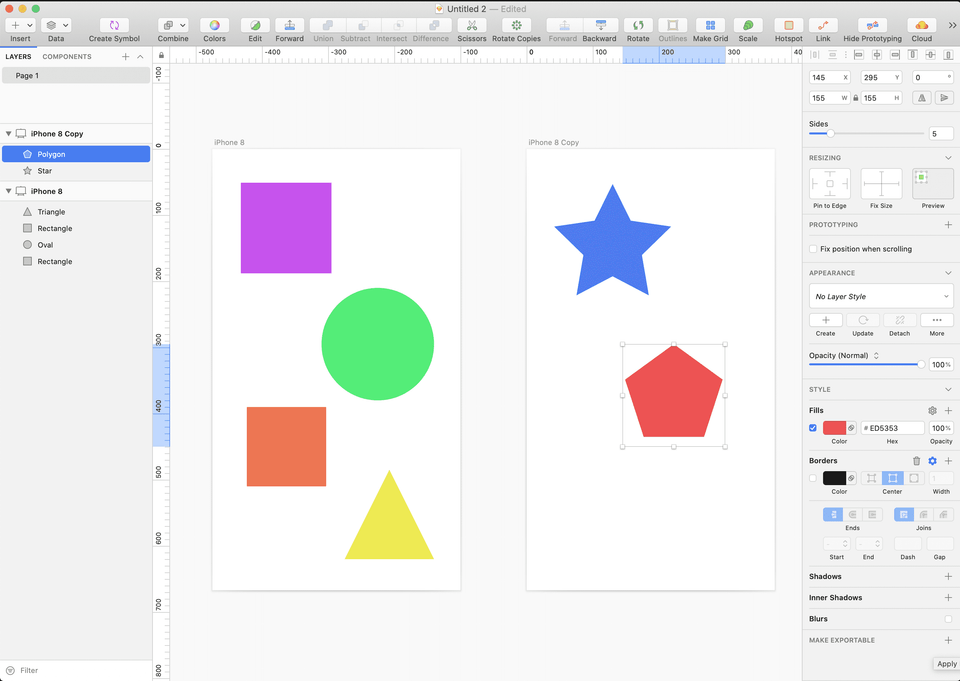Enable the Borders checkbox

point(813,478)
